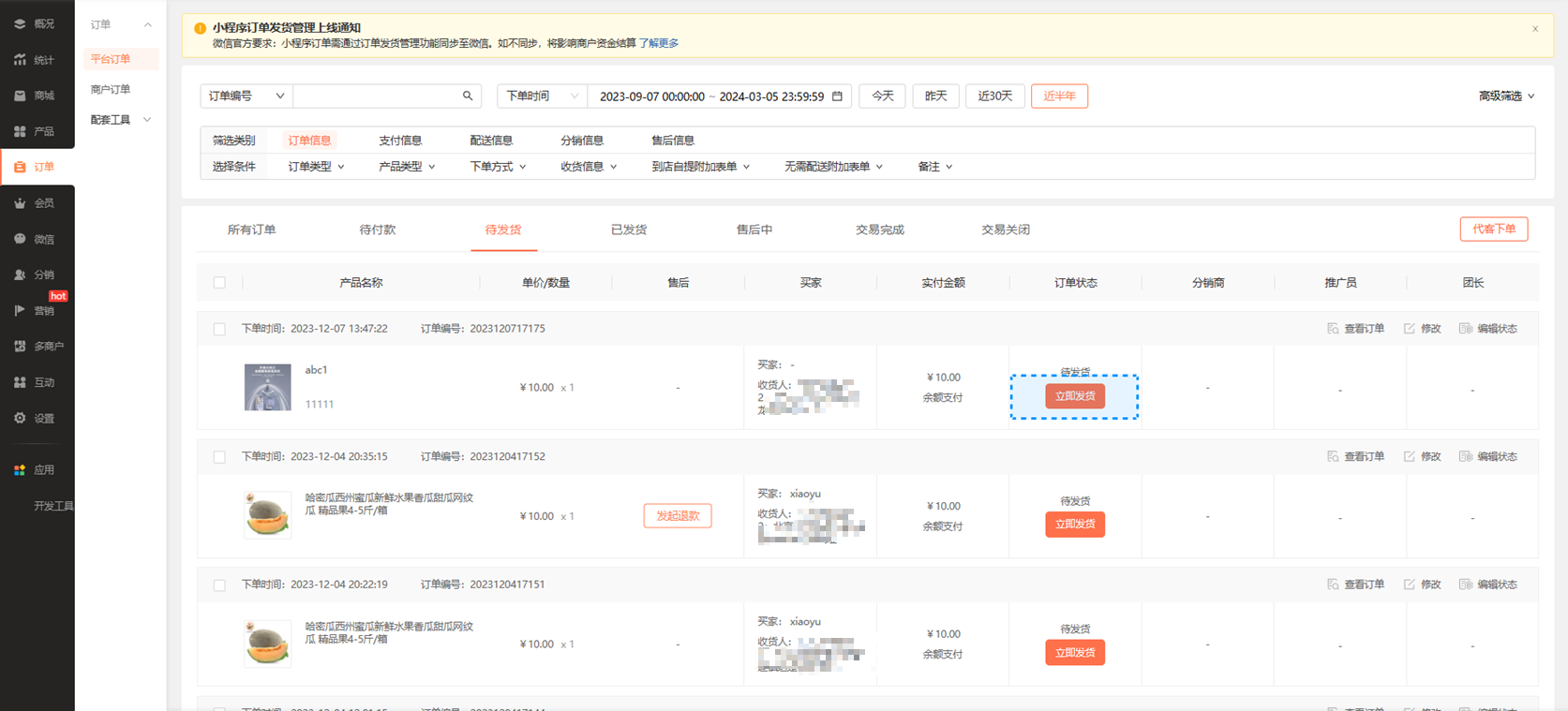Click 编辑状态 for order 2023120417151
Viewport: 1568px width, 711px height.
point(1487,585)
